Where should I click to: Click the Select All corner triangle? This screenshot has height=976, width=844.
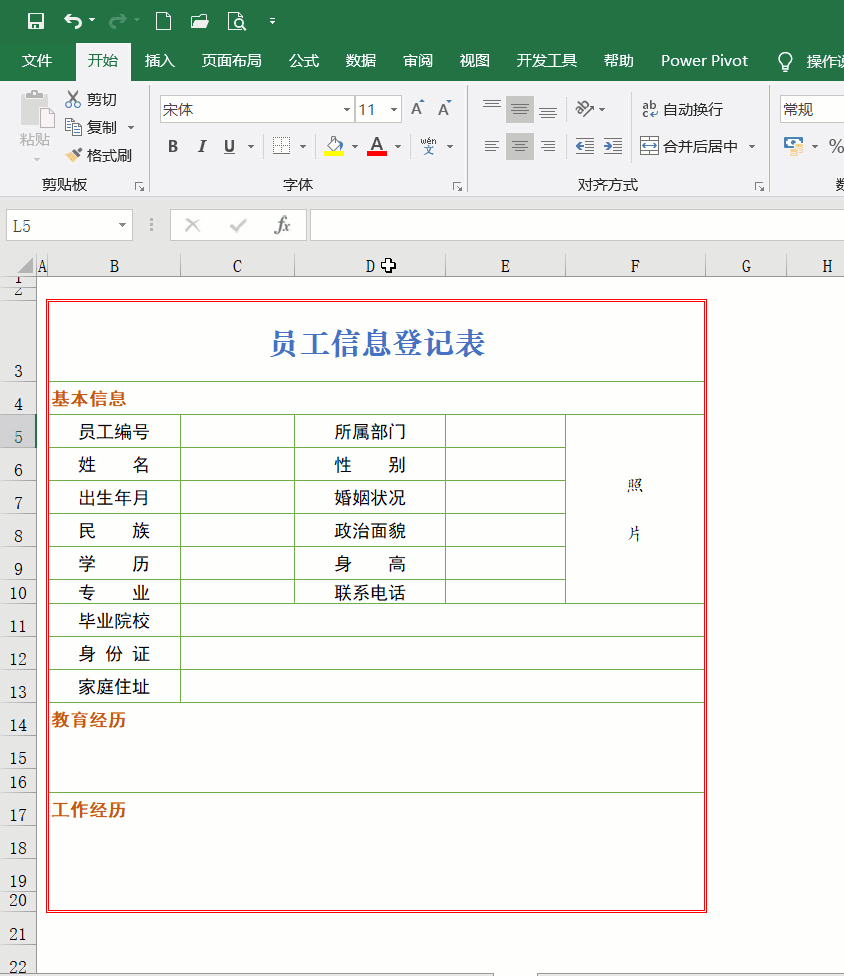(x=25, y=266)
